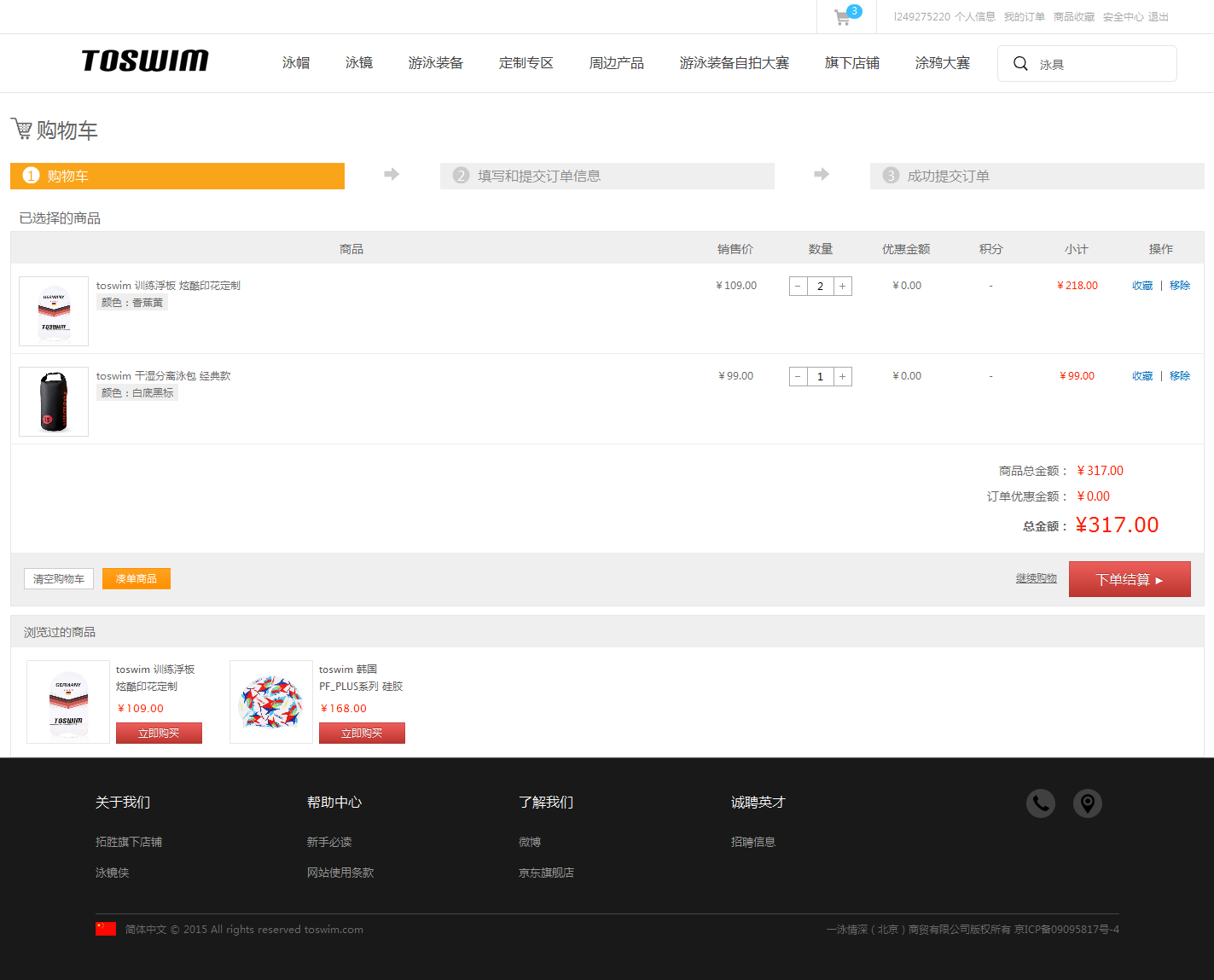Click the 退出 logout link

tap(1159, 17)
